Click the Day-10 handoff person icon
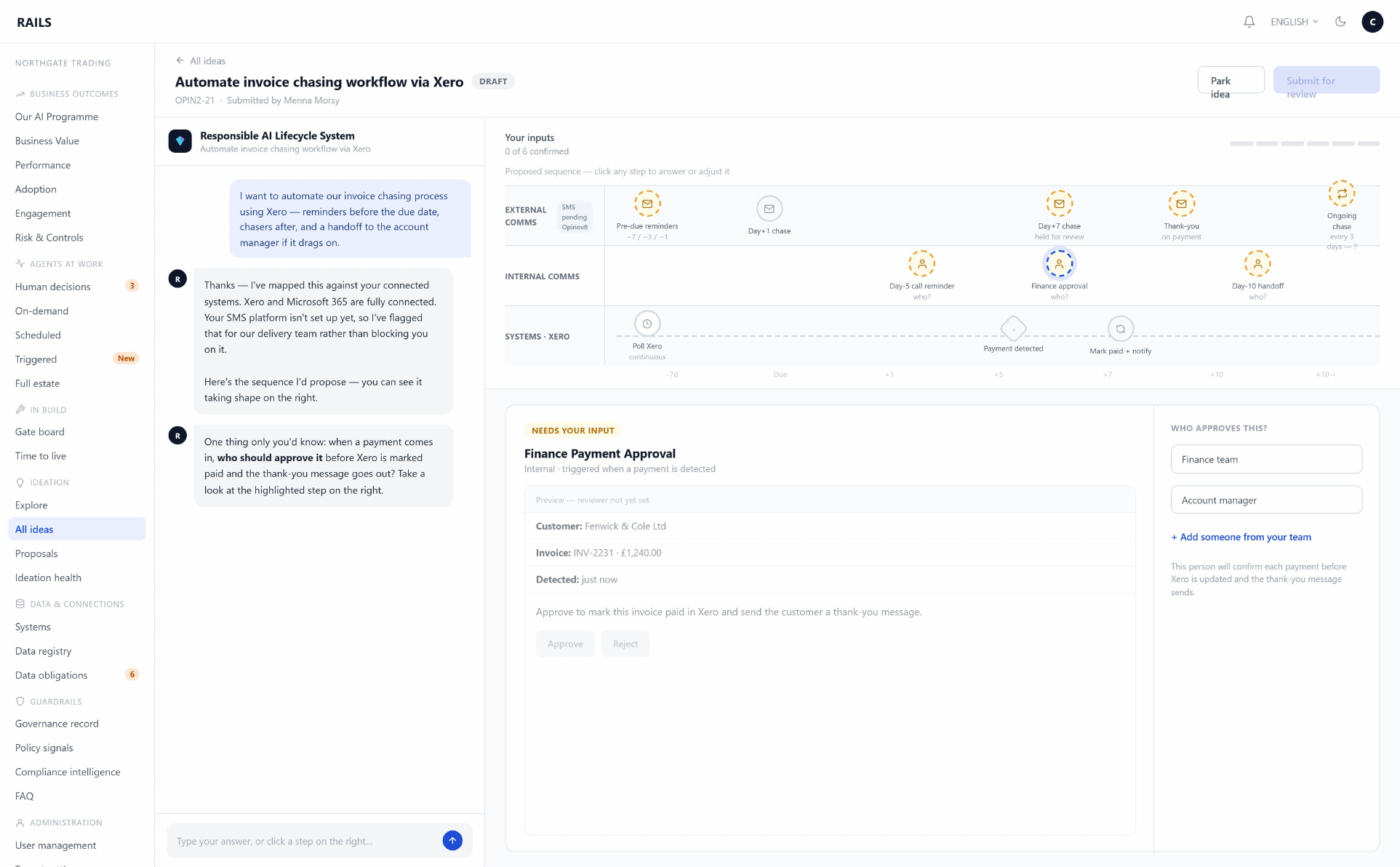1400x867 pixels. pyautogui.click(x=1257, y=264)
